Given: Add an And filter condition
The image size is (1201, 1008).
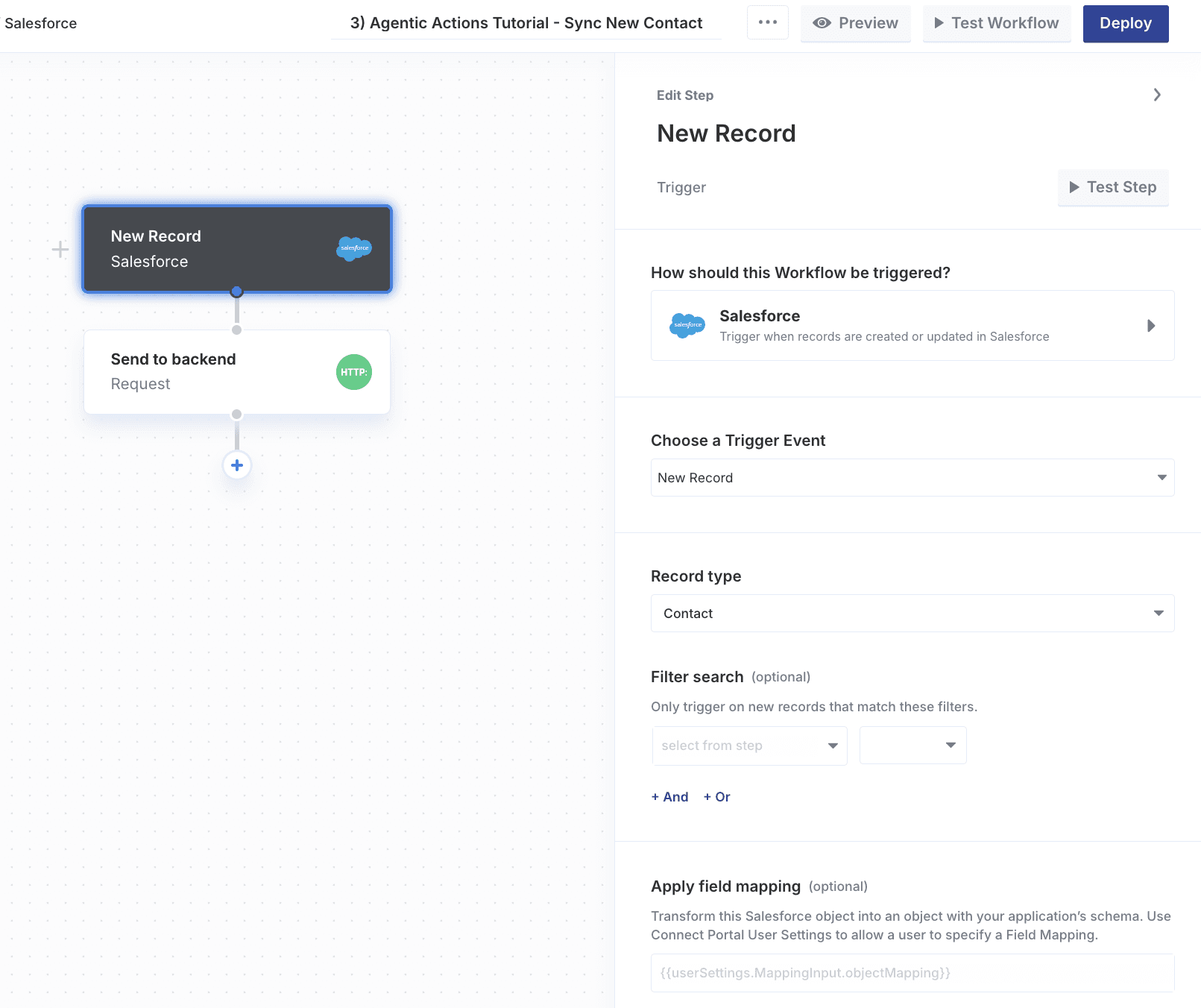Looking at the screenshot, I should pos(669,797).
